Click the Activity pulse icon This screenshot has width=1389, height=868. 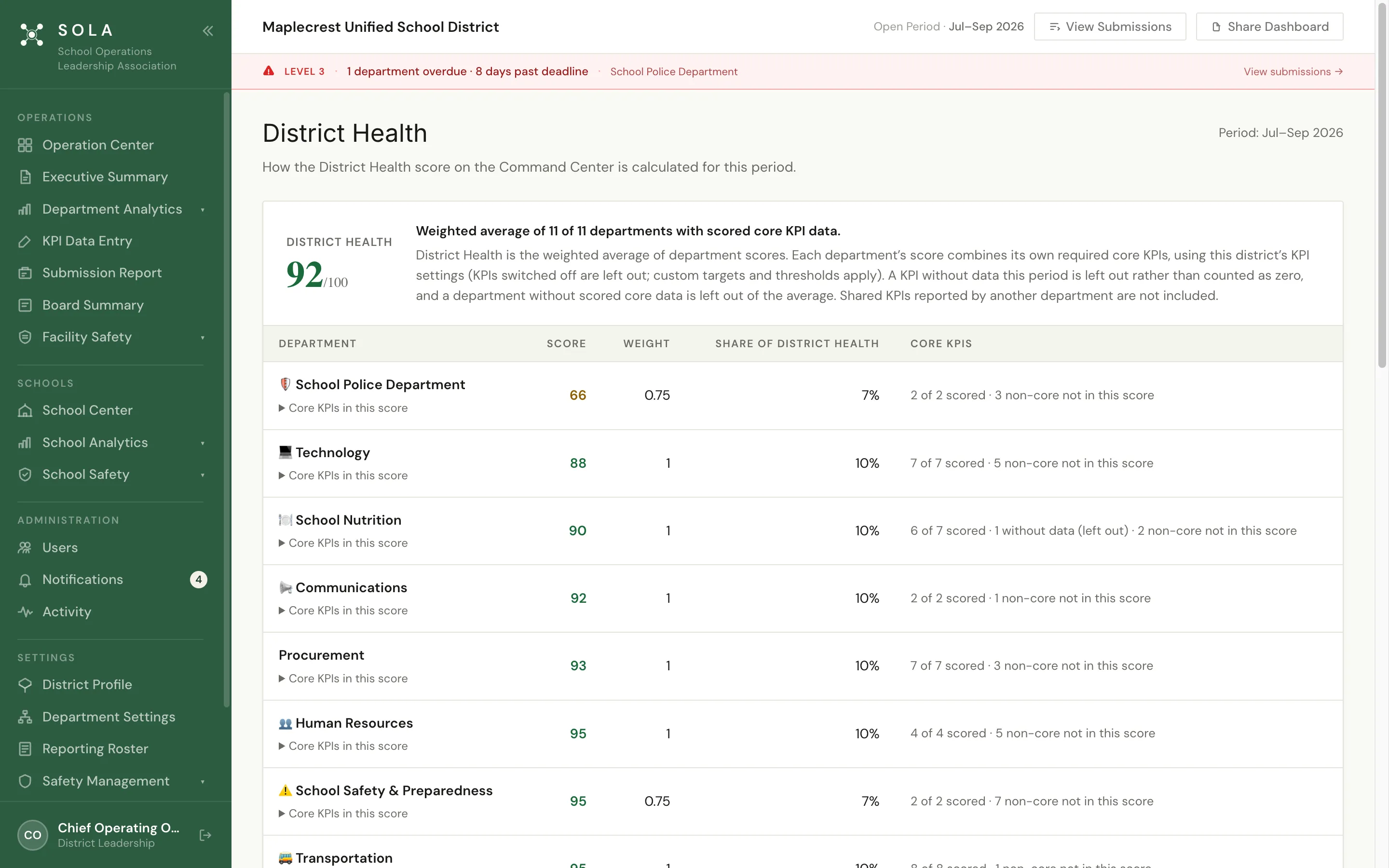pos(25,612)
